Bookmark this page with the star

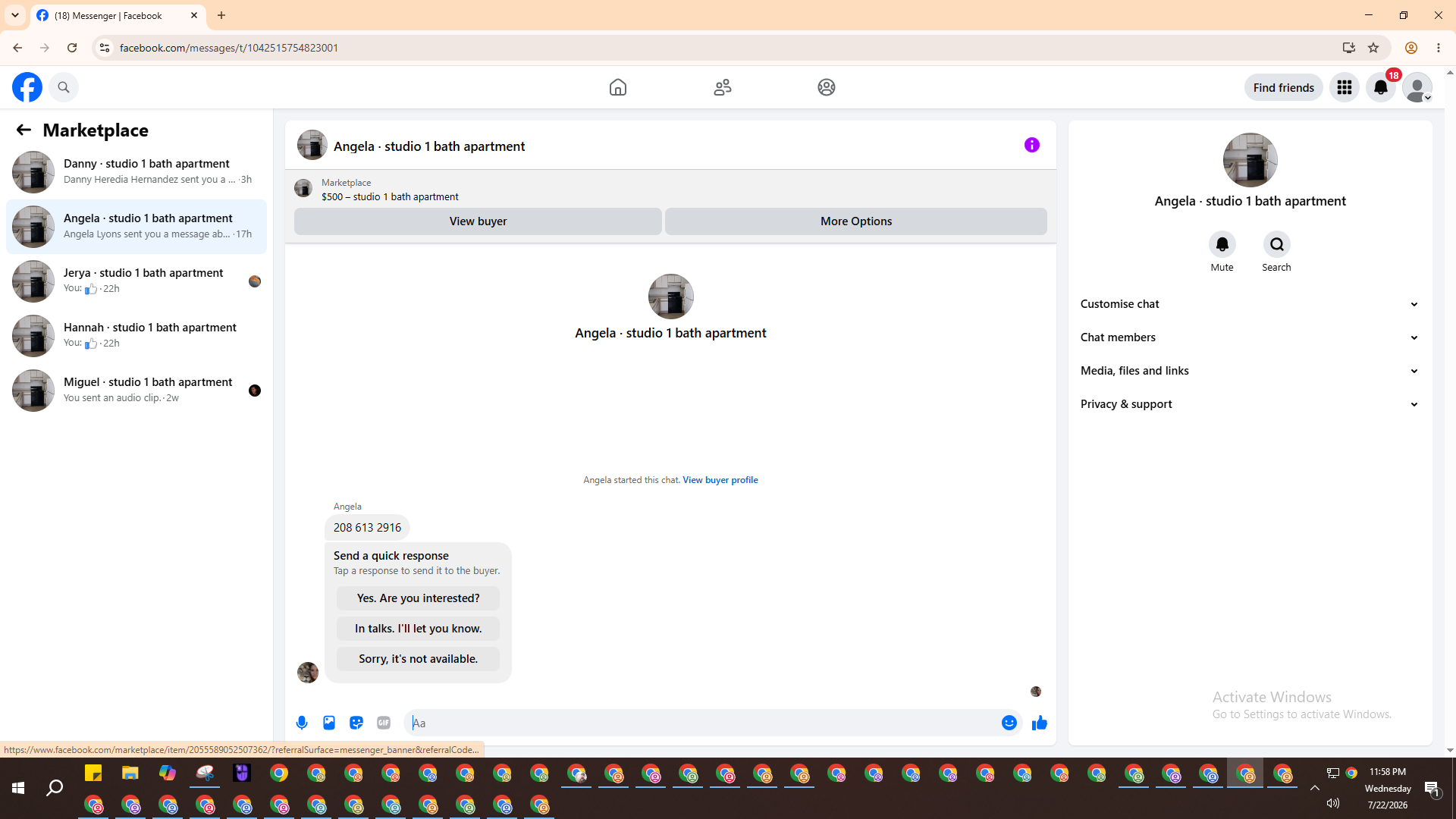click(1373, 48)
